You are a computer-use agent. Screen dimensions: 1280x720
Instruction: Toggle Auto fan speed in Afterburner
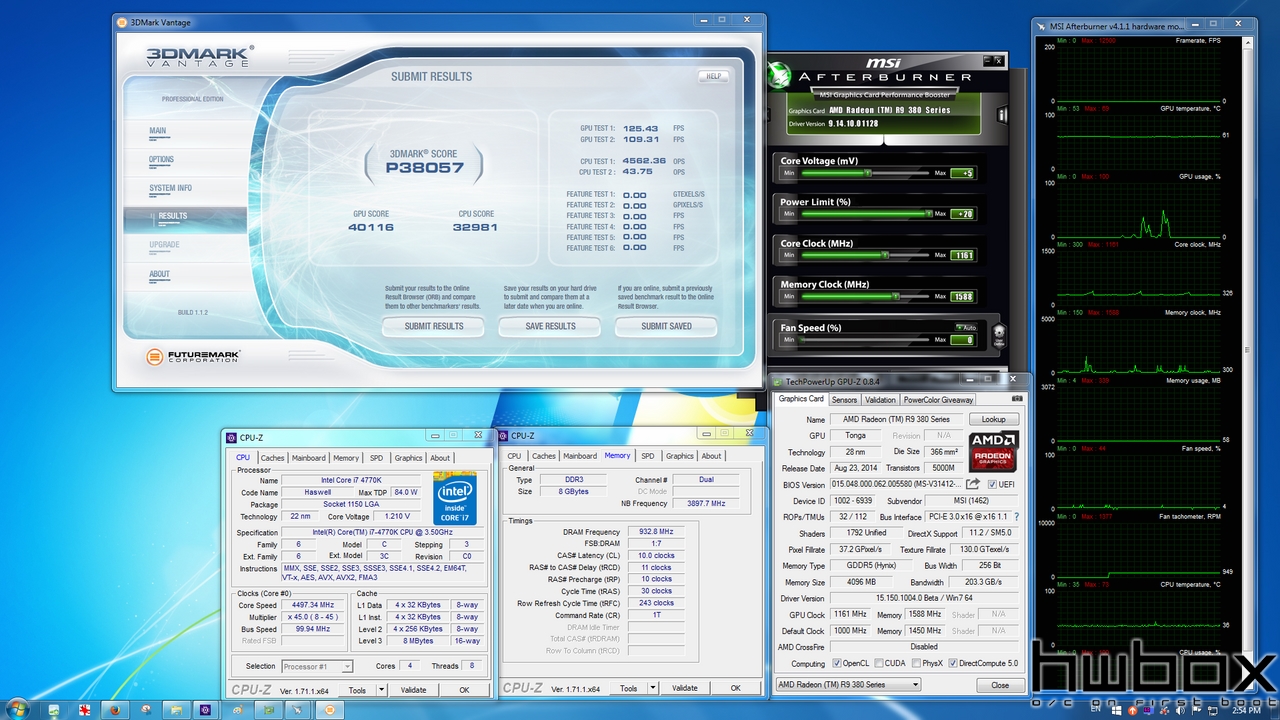964,327
